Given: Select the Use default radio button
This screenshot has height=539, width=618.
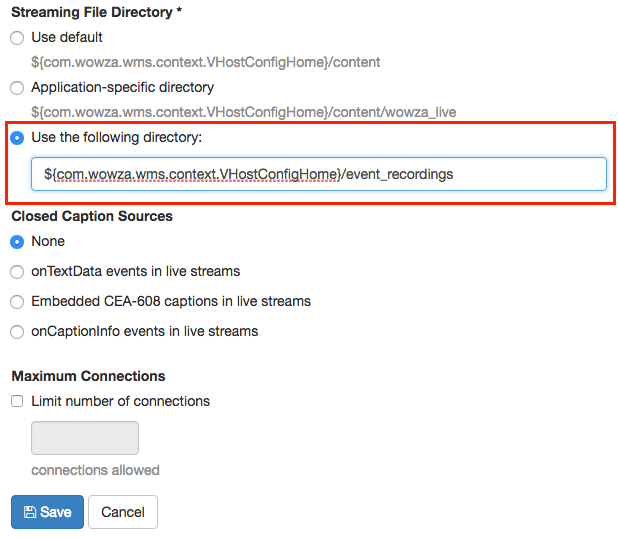Looking at the screenshot, I should 17,38.
